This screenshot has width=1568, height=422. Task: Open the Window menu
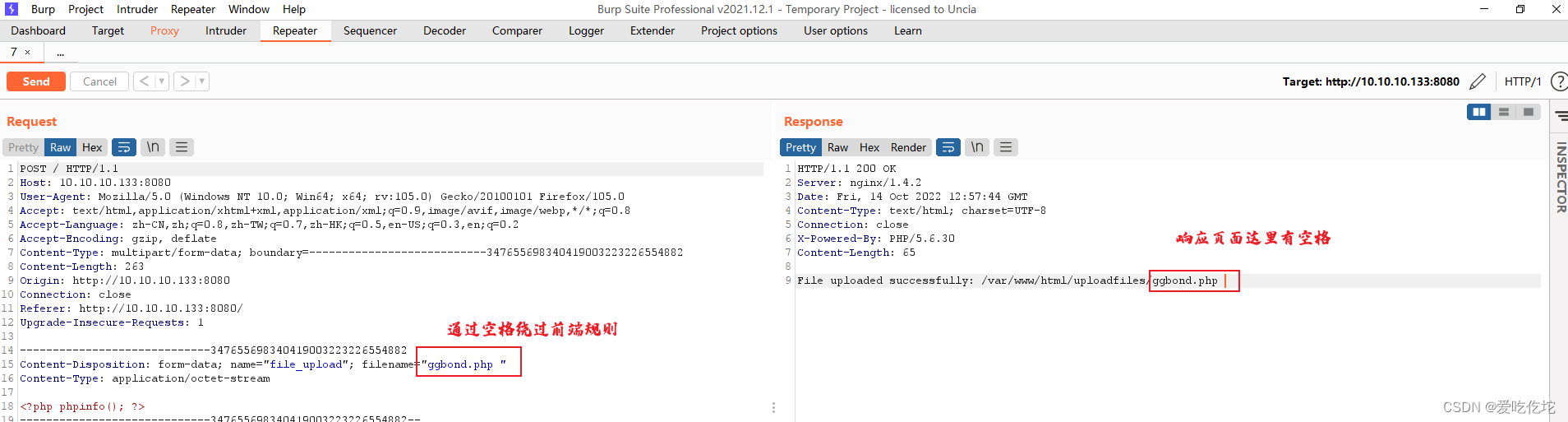pos(249,9)
